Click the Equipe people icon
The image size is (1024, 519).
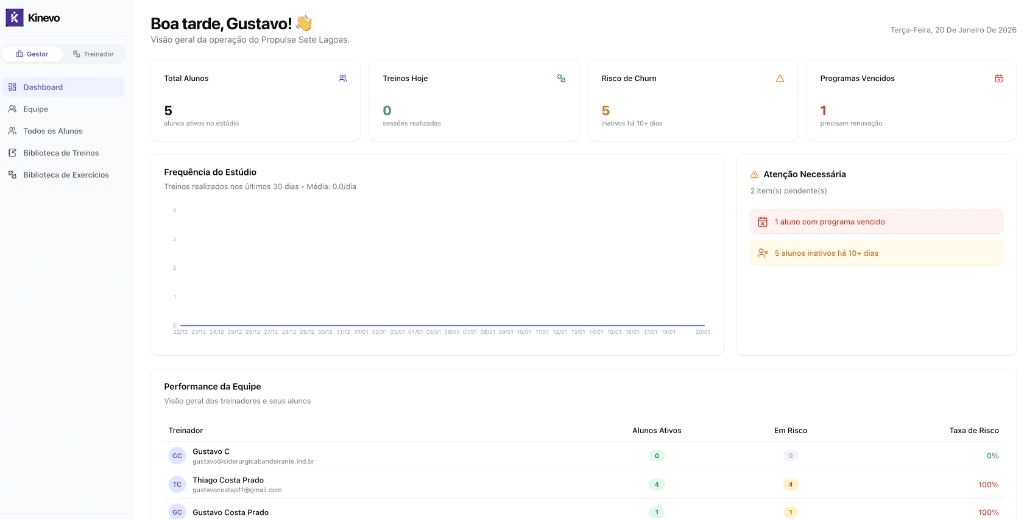pos(12,109)
